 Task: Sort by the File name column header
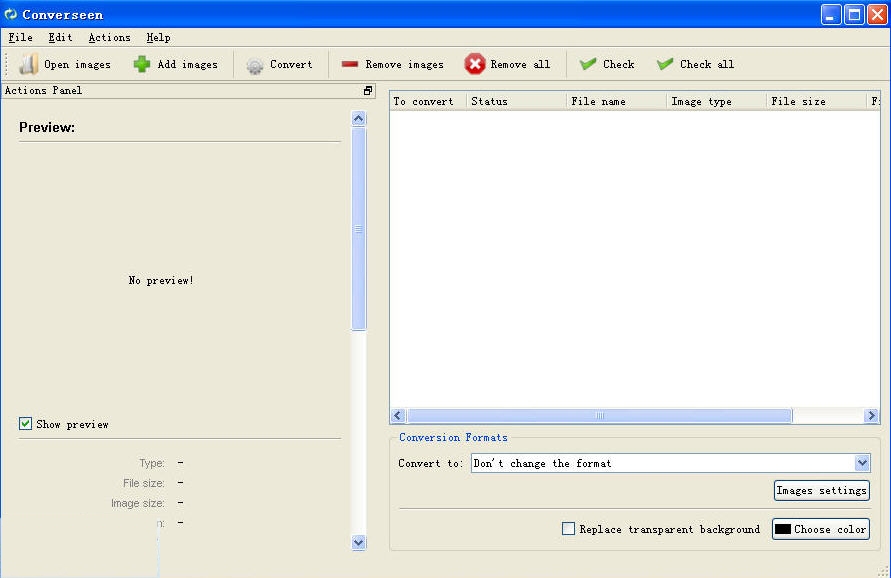[x=616, y=101]
